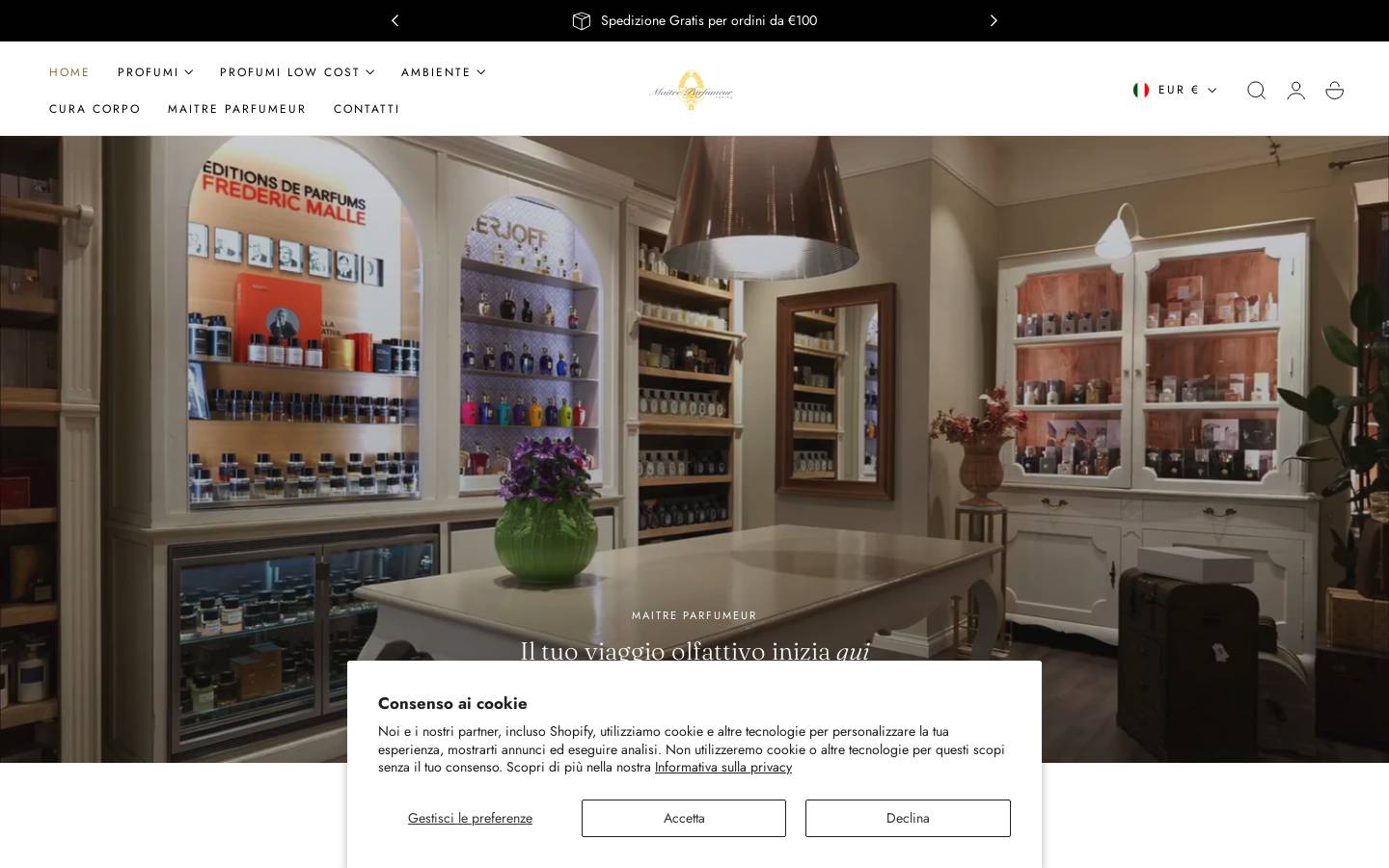
Task: Open Gestisci le preferenze
Action: (470, 818)
